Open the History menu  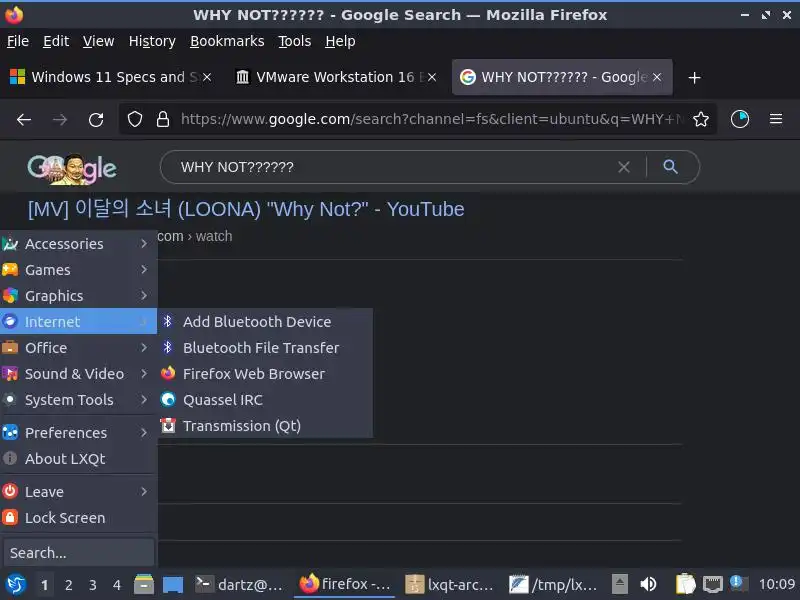[x=152, y=41]
